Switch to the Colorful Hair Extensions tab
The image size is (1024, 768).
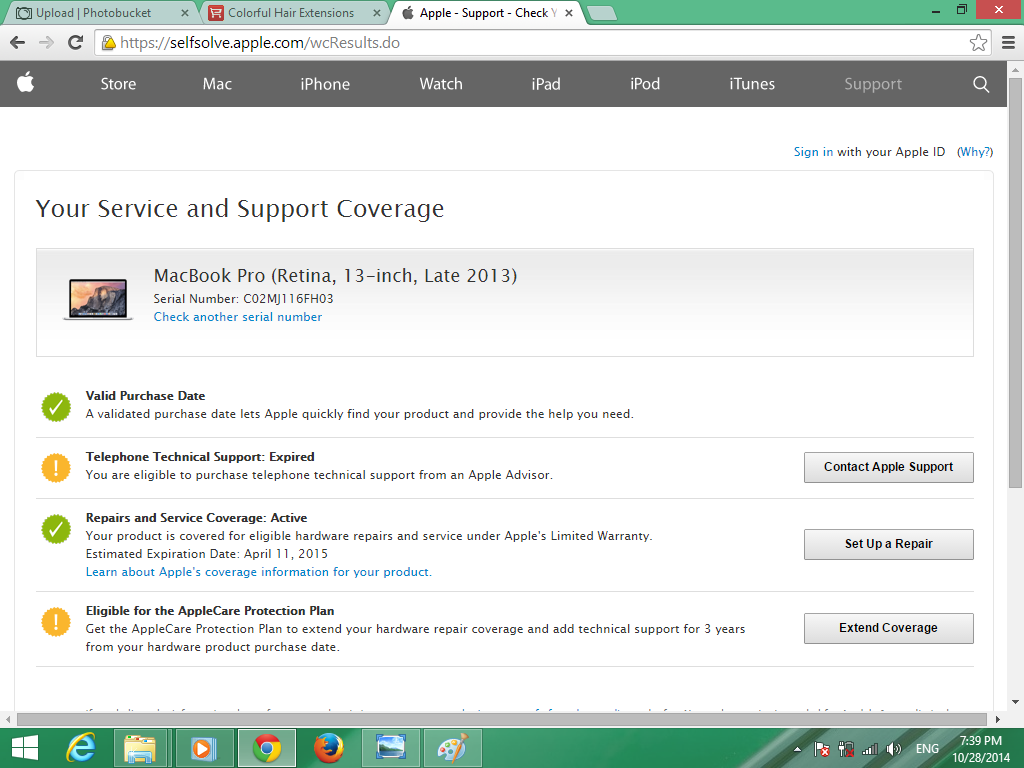291,13
